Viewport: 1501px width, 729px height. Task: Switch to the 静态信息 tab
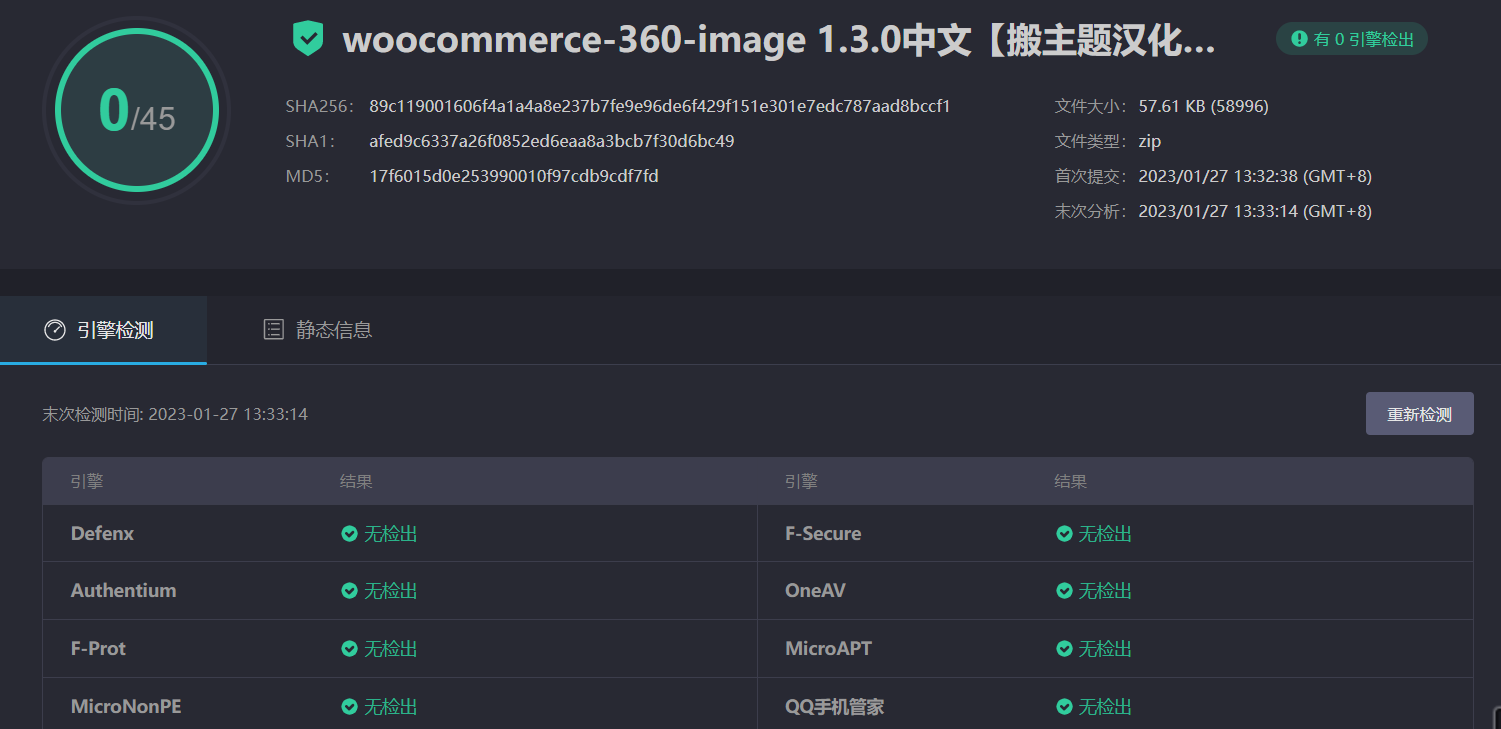coord(317,330)
